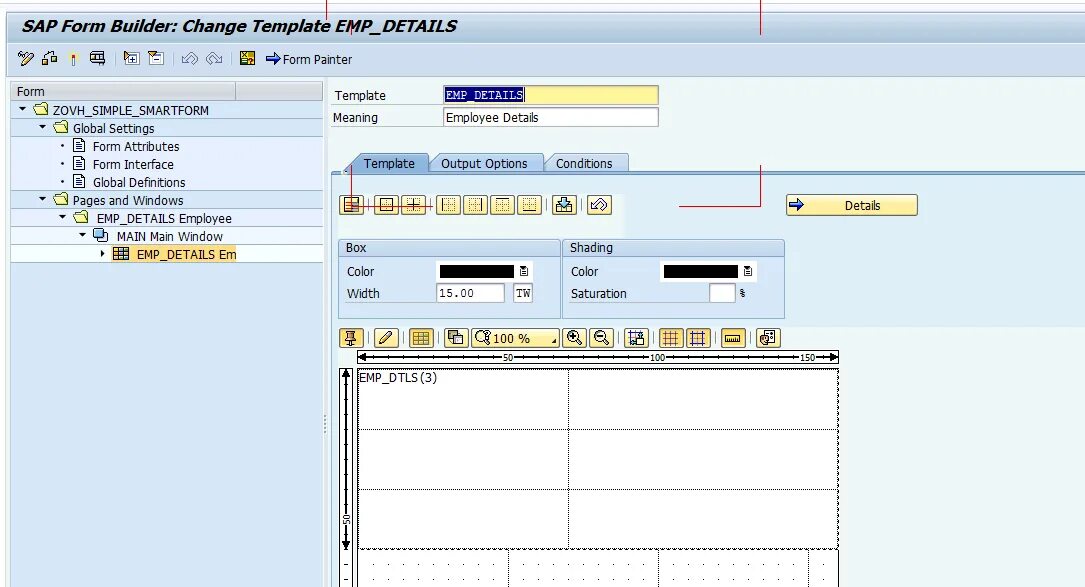Switch to the Conditions tab
The image size is (1085, 587).
(584, 163)
